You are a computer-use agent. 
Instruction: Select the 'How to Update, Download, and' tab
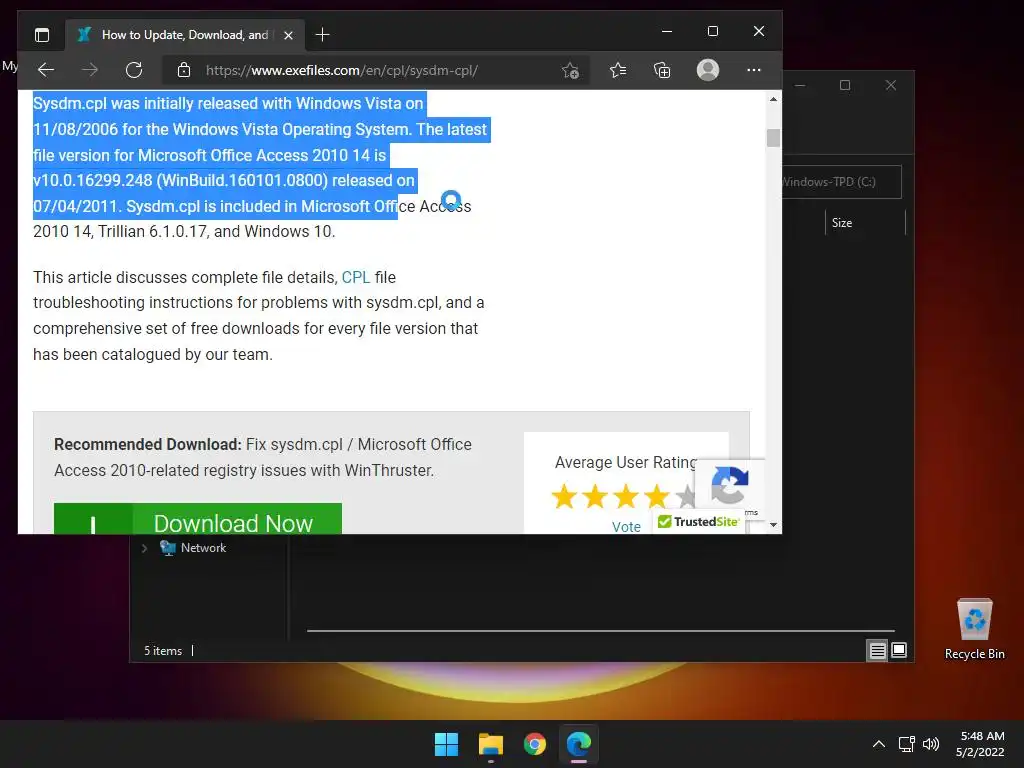[x=185, y=35]
